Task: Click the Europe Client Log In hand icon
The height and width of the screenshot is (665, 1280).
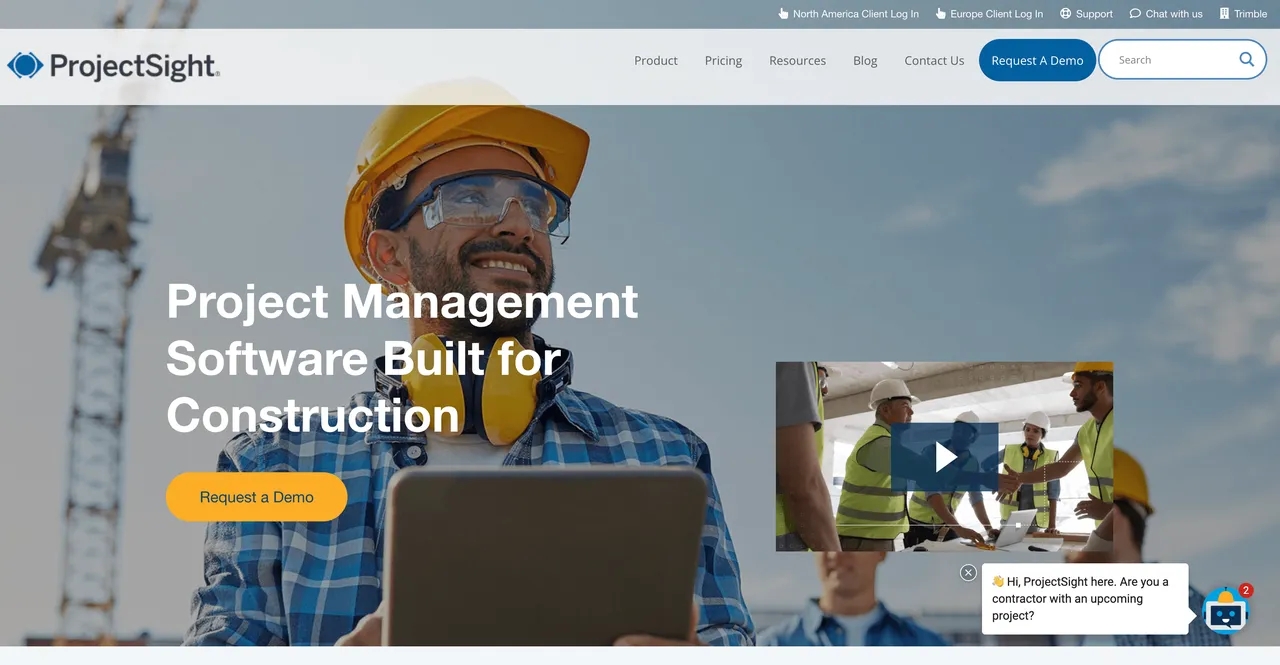Action: (941, 14)
